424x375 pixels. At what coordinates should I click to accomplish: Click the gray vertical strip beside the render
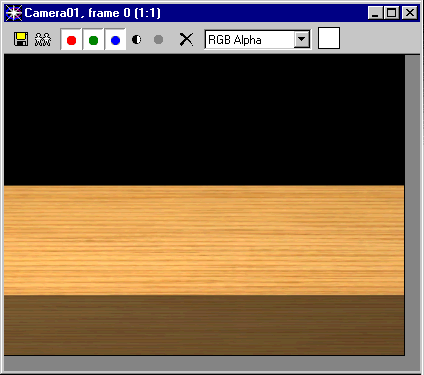point(412,205)
